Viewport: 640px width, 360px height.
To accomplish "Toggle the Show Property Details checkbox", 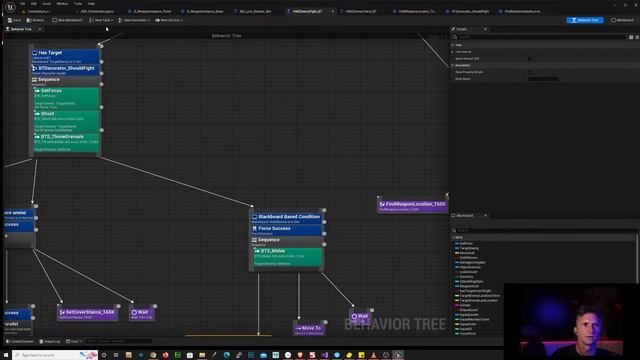I will pos(530,72).
